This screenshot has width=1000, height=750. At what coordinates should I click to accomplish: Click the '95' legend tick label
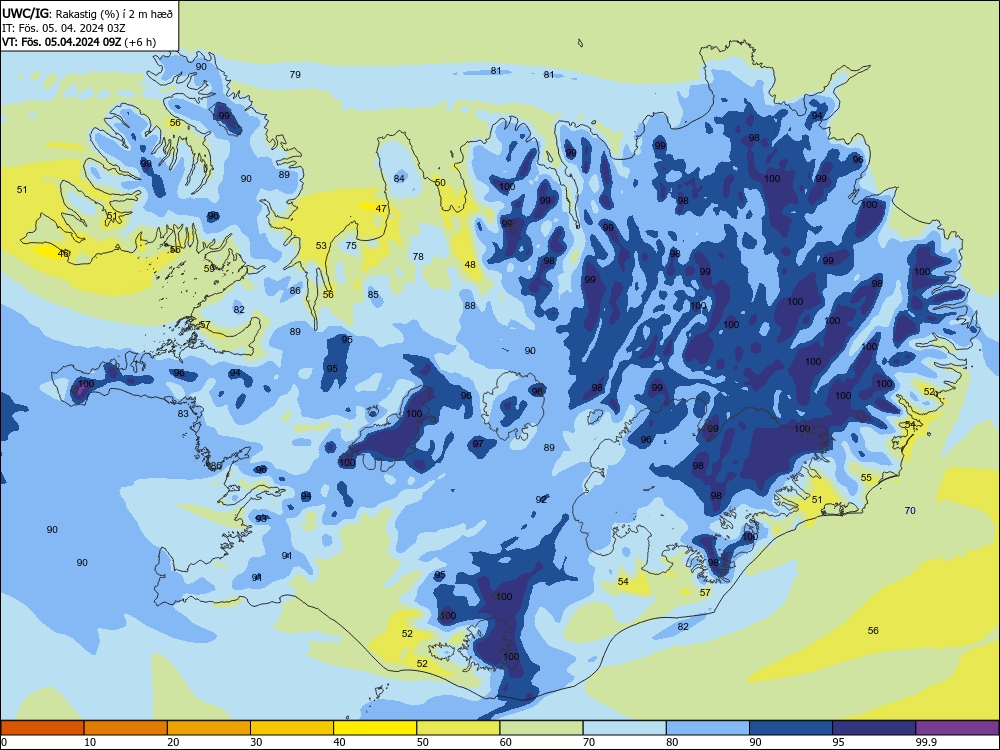tap(838, 742)
